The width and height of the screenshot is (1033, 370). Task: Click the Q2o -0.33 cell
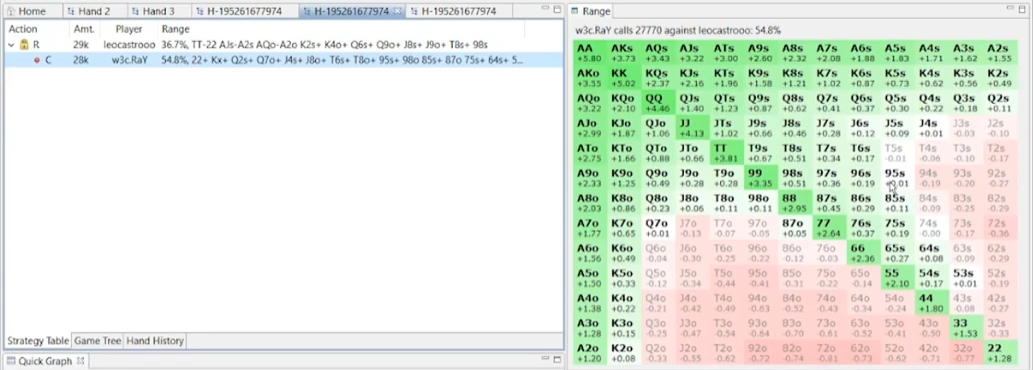click(x=658, y=353)
